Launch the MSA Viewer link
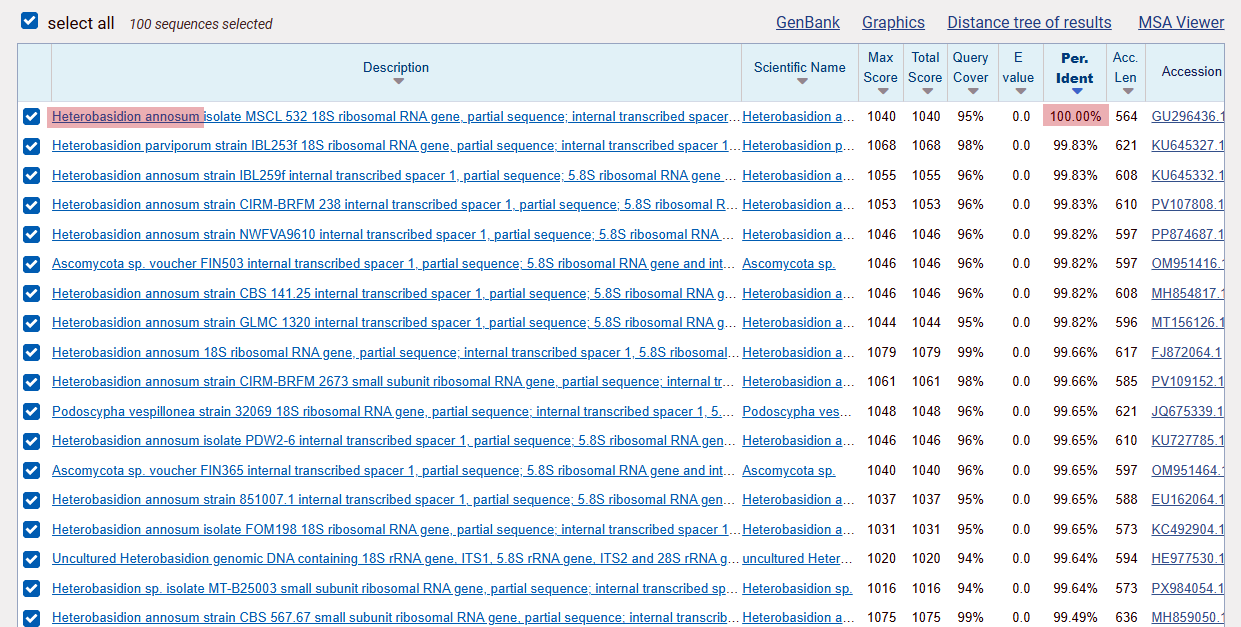1241x627 pixels. point(1181,22)
